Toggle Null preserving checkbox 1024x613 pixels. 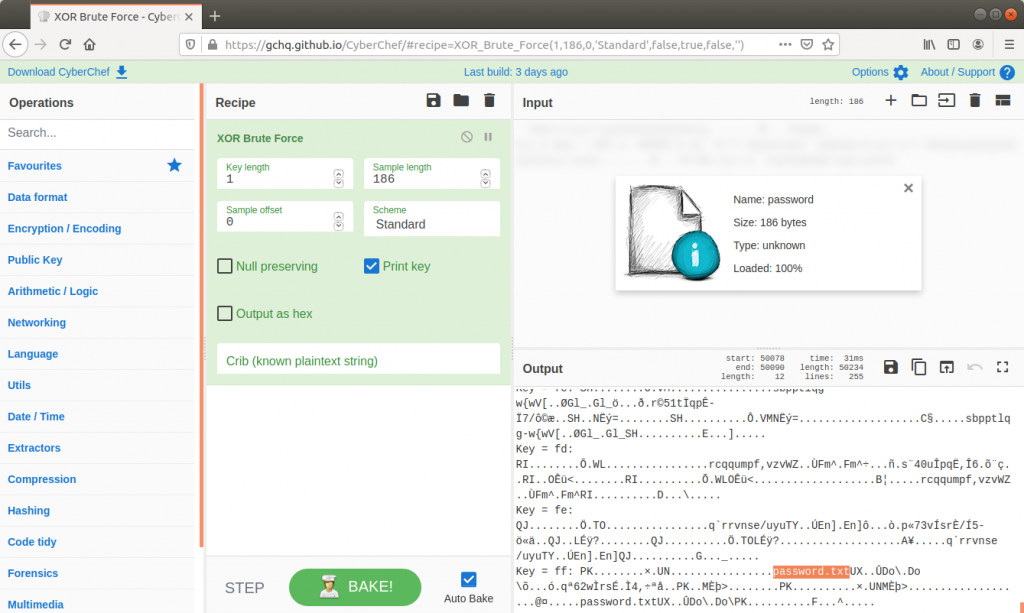(x=225, y=266)
